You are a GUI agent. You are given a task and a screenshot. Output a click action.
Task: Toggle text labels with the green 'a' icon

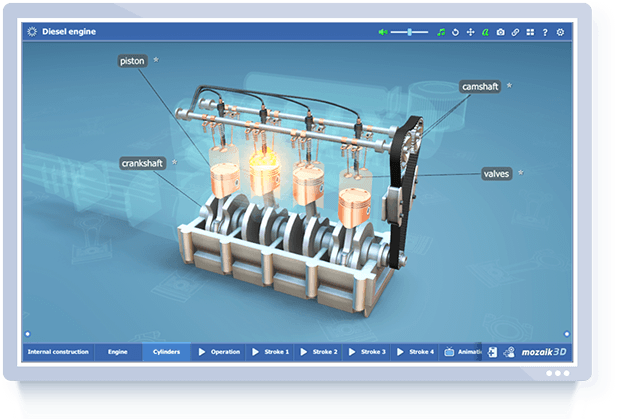click(485, 32)
